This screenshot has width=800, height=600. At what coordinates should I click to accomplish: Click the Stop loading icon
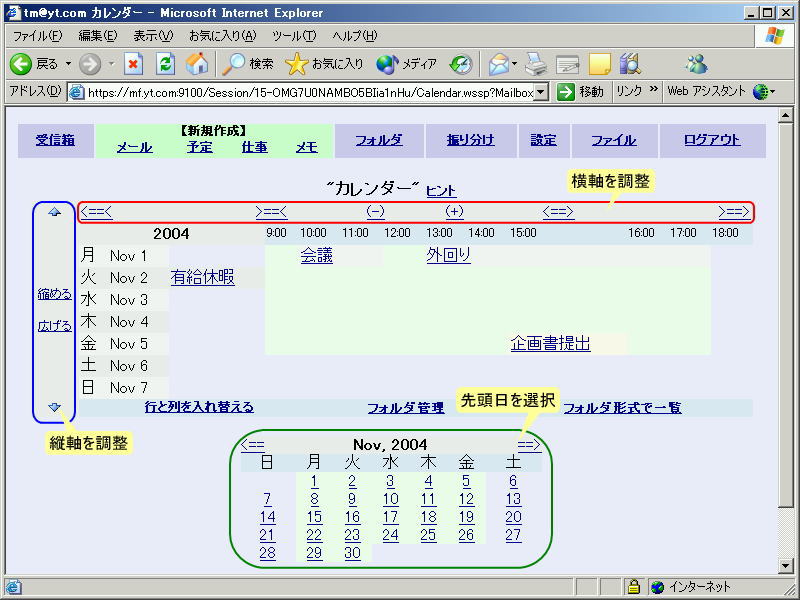coord(134,64)
